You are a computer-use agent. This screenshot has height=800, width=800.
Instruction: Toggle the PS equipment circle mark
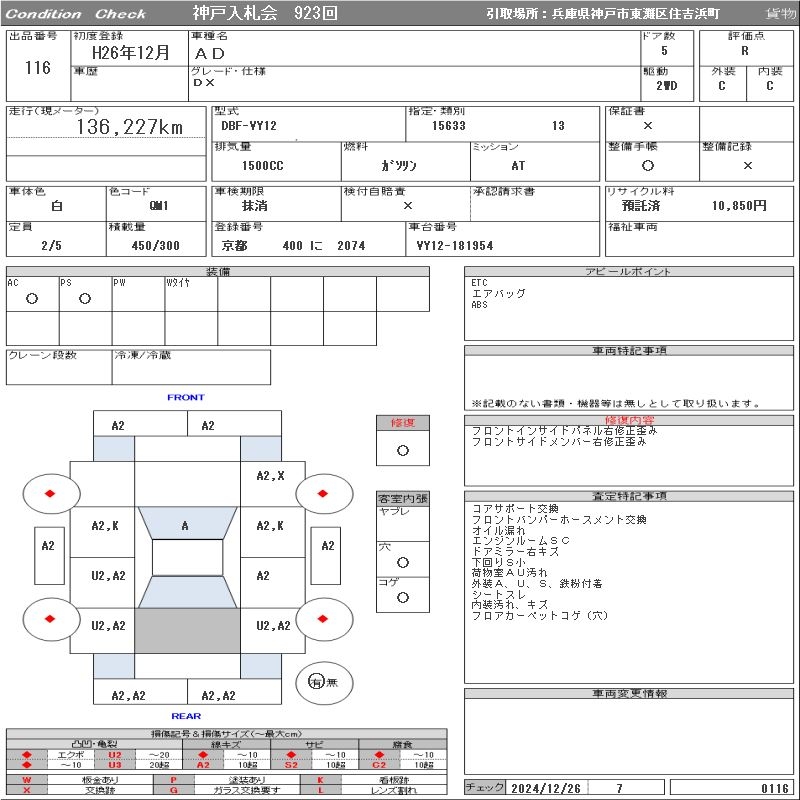pos(85,298)
